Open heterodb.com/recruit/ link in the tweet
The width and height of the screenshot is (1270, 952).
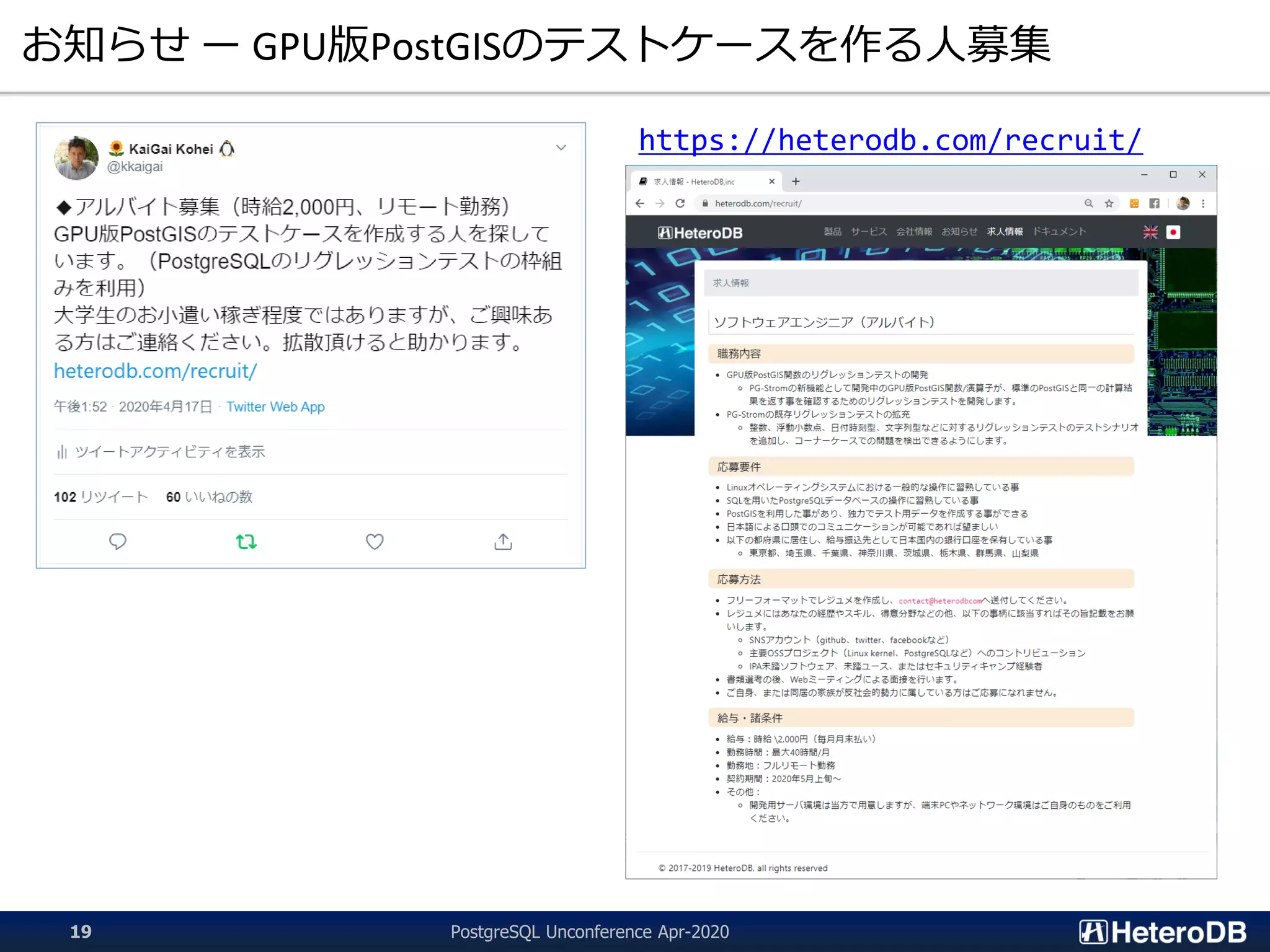click(x=155, y=371)
